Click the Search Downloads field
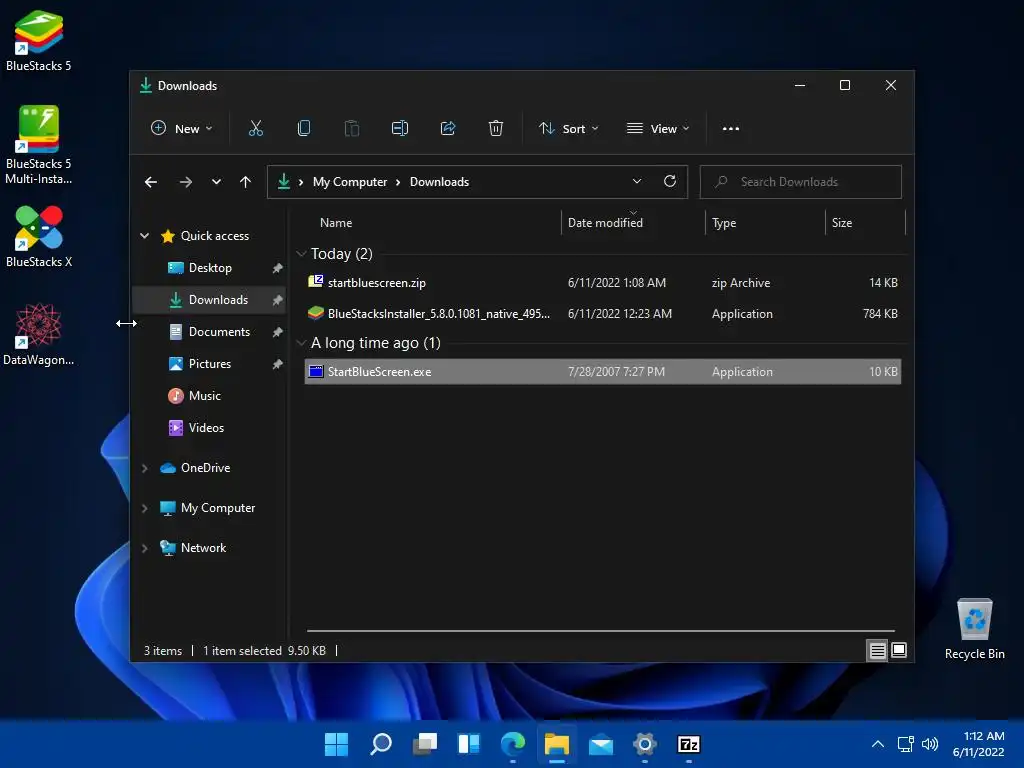The height and width of the screenshot is (768, 1024). point(801,182)
